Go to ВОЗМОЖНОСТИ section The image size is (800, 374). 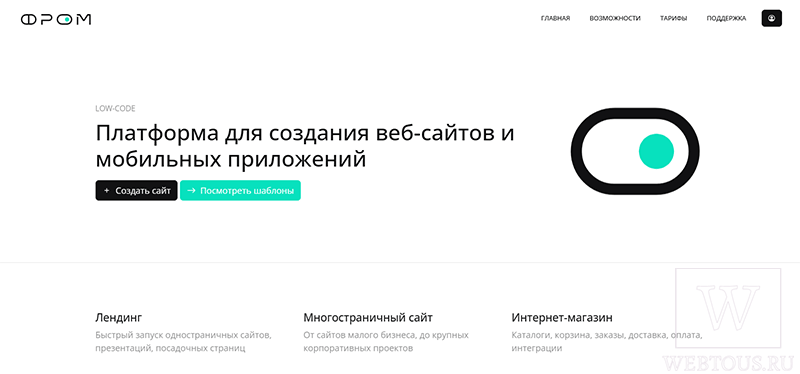615,18
